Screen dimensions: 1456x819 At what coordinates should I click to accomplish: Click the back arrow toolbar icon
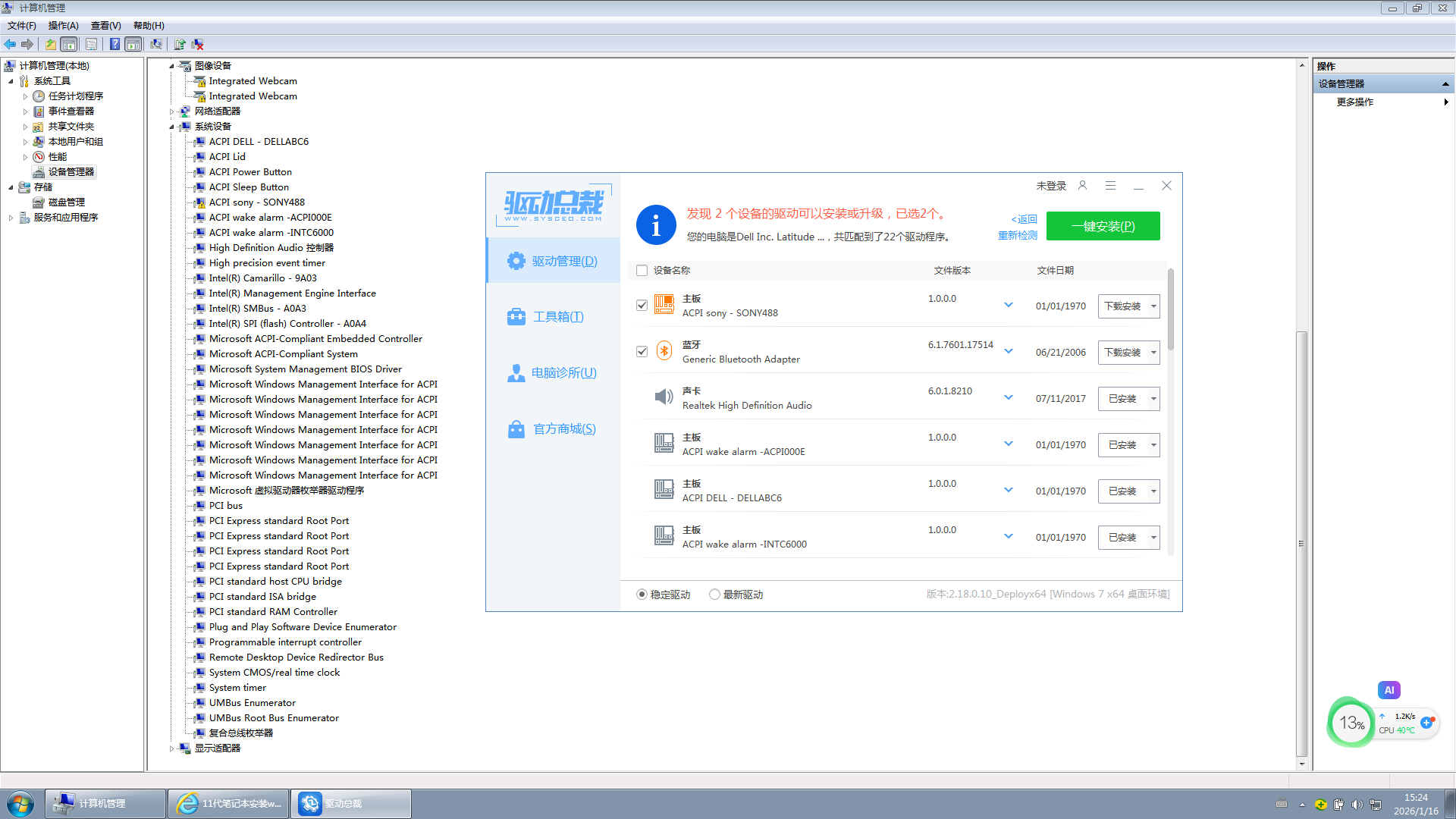10,44
